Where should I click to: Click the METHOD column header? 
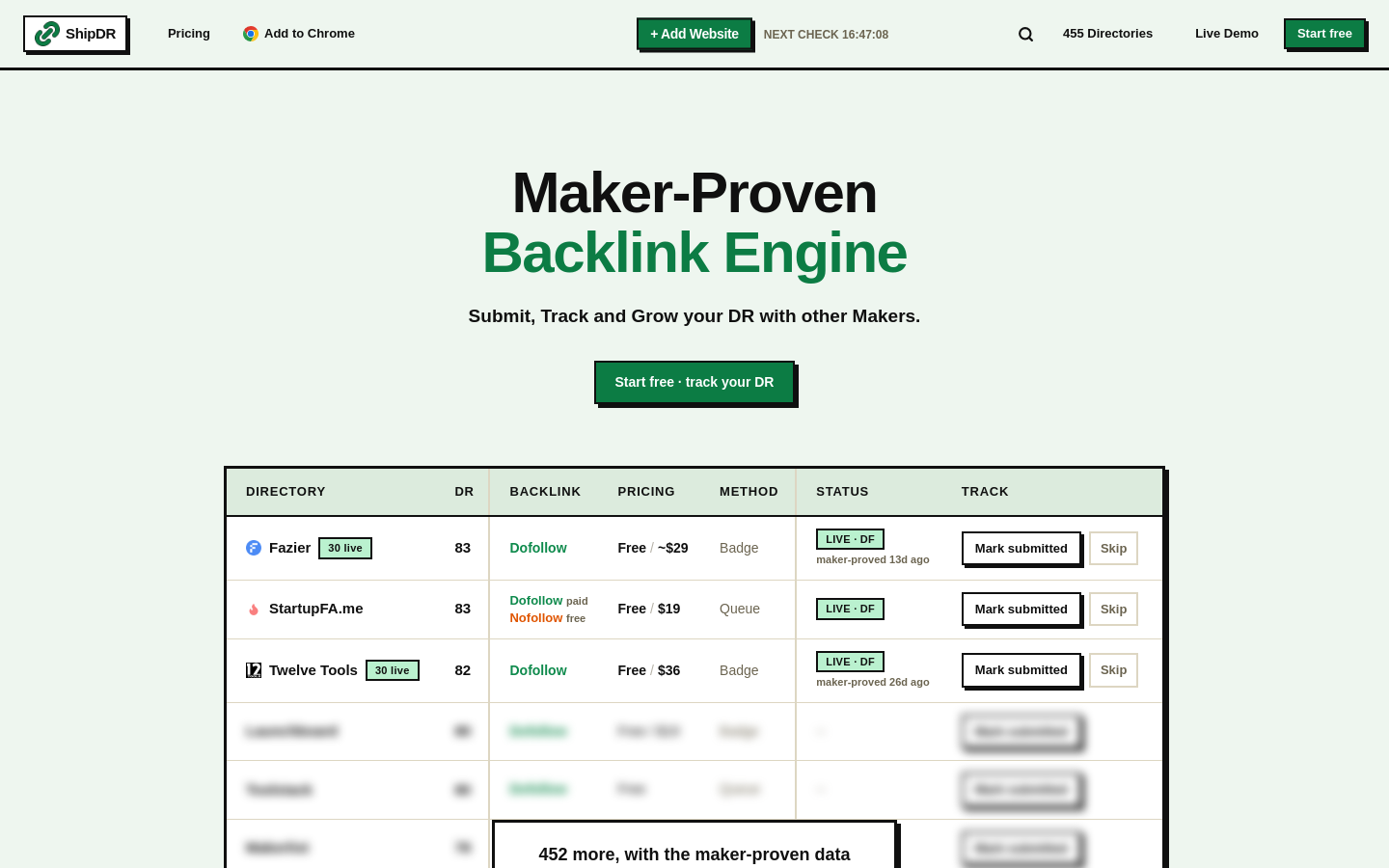tap(749, 492)
